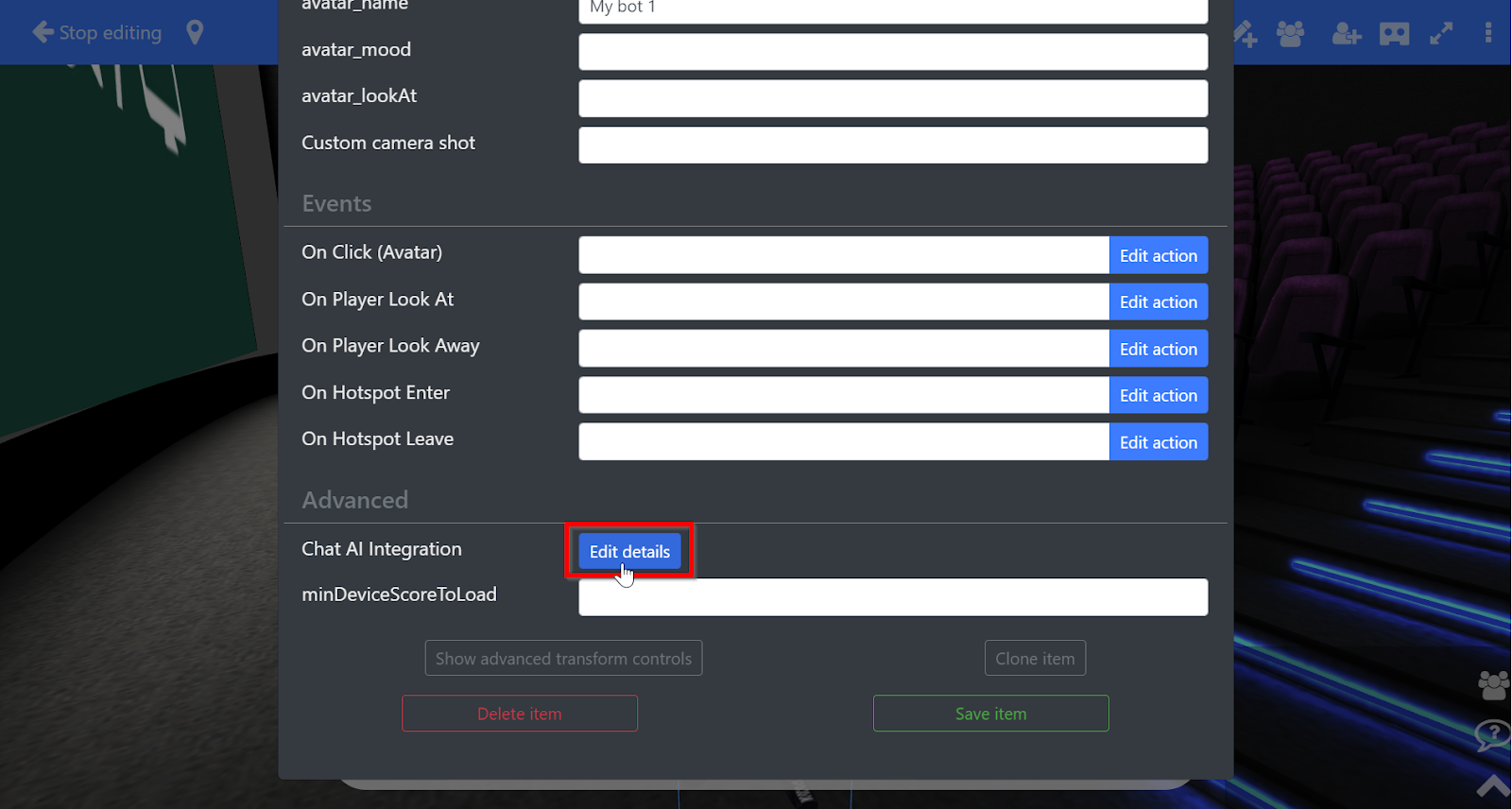Click the Custom camera shot input field
The width and height of the screenshot is (1512, 809).
tap(893, 145)
